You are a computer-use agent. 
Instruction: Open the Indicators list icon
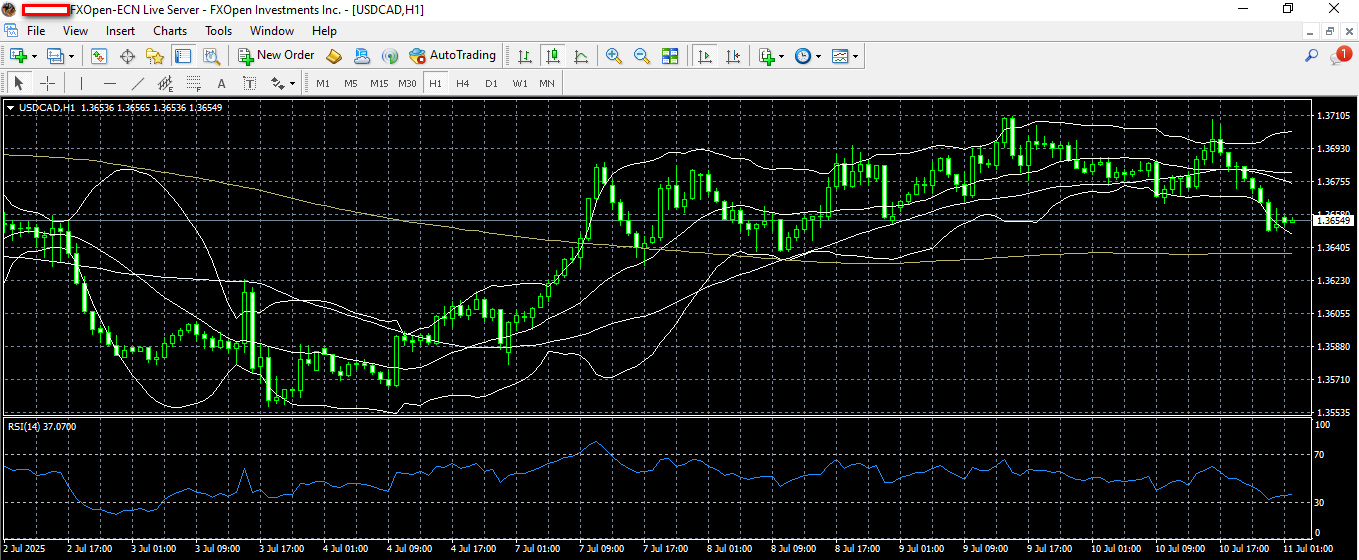tap(766, 56)
